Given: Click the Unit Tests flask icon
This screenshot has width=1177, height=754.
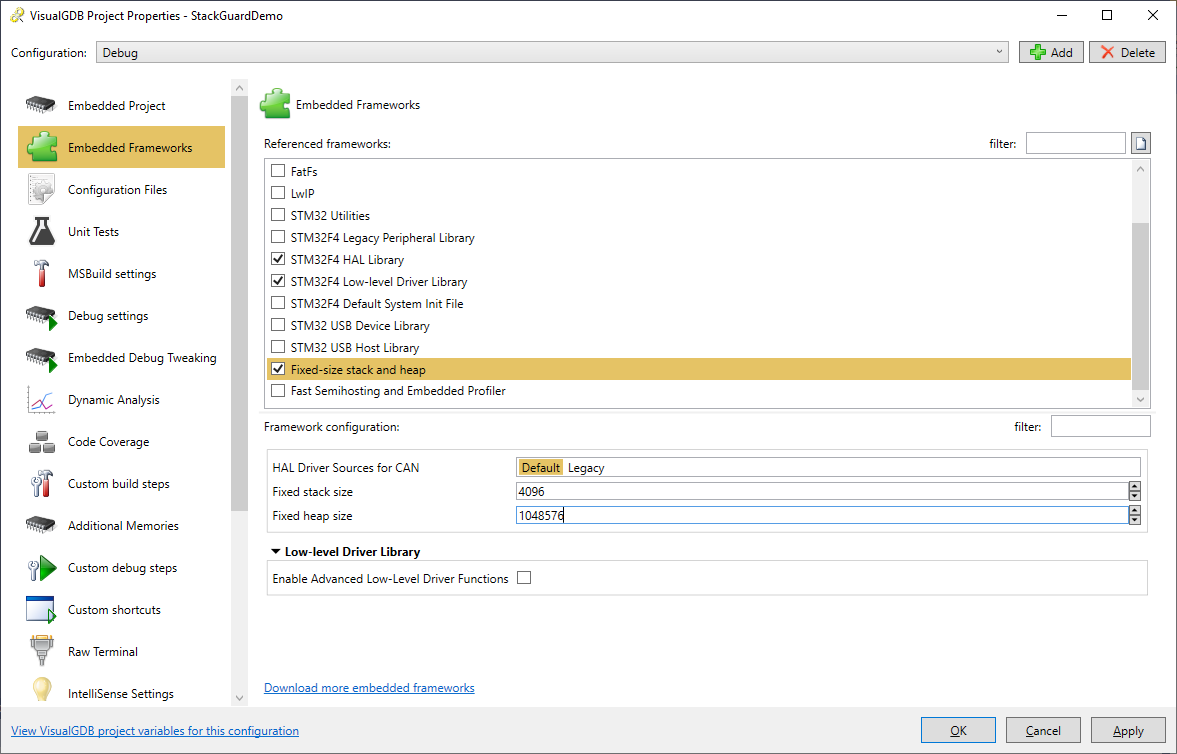Looking at the screenshot, I should click(x=41, y=231).
